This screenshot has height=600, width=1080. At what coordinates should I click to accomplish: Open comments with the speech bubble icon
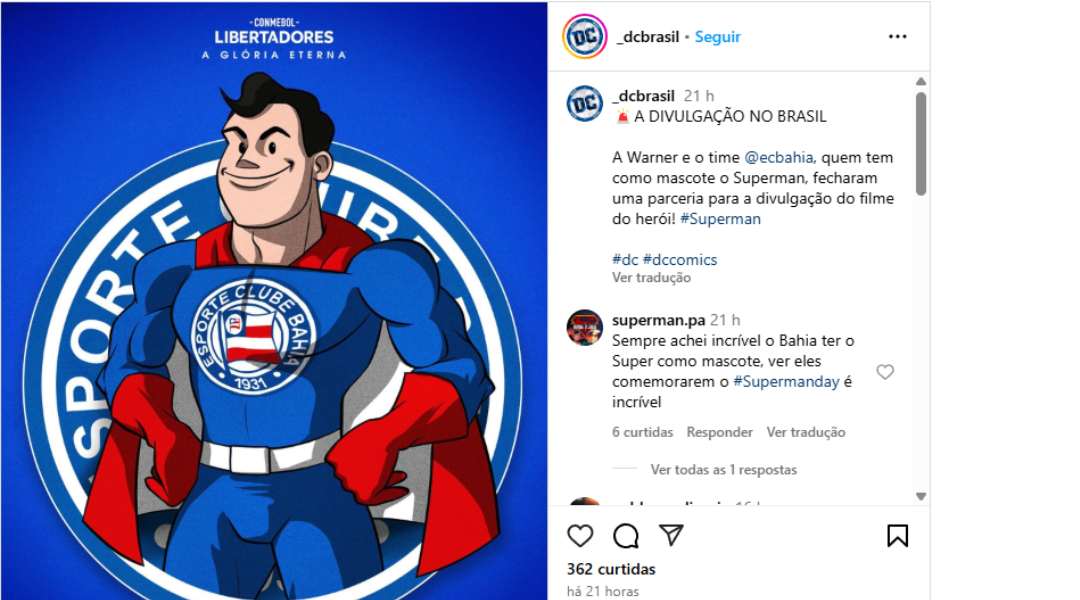625,535
